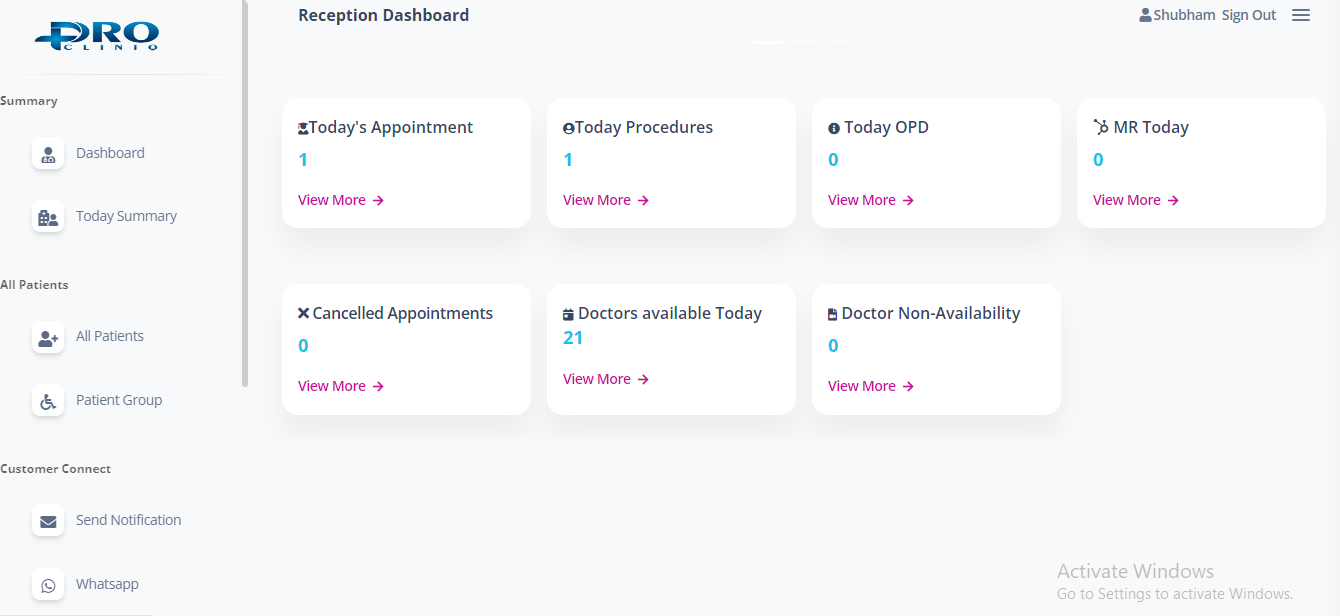Click the ProClinic logo
This screenshot has width=1340, height=616.
97,35
